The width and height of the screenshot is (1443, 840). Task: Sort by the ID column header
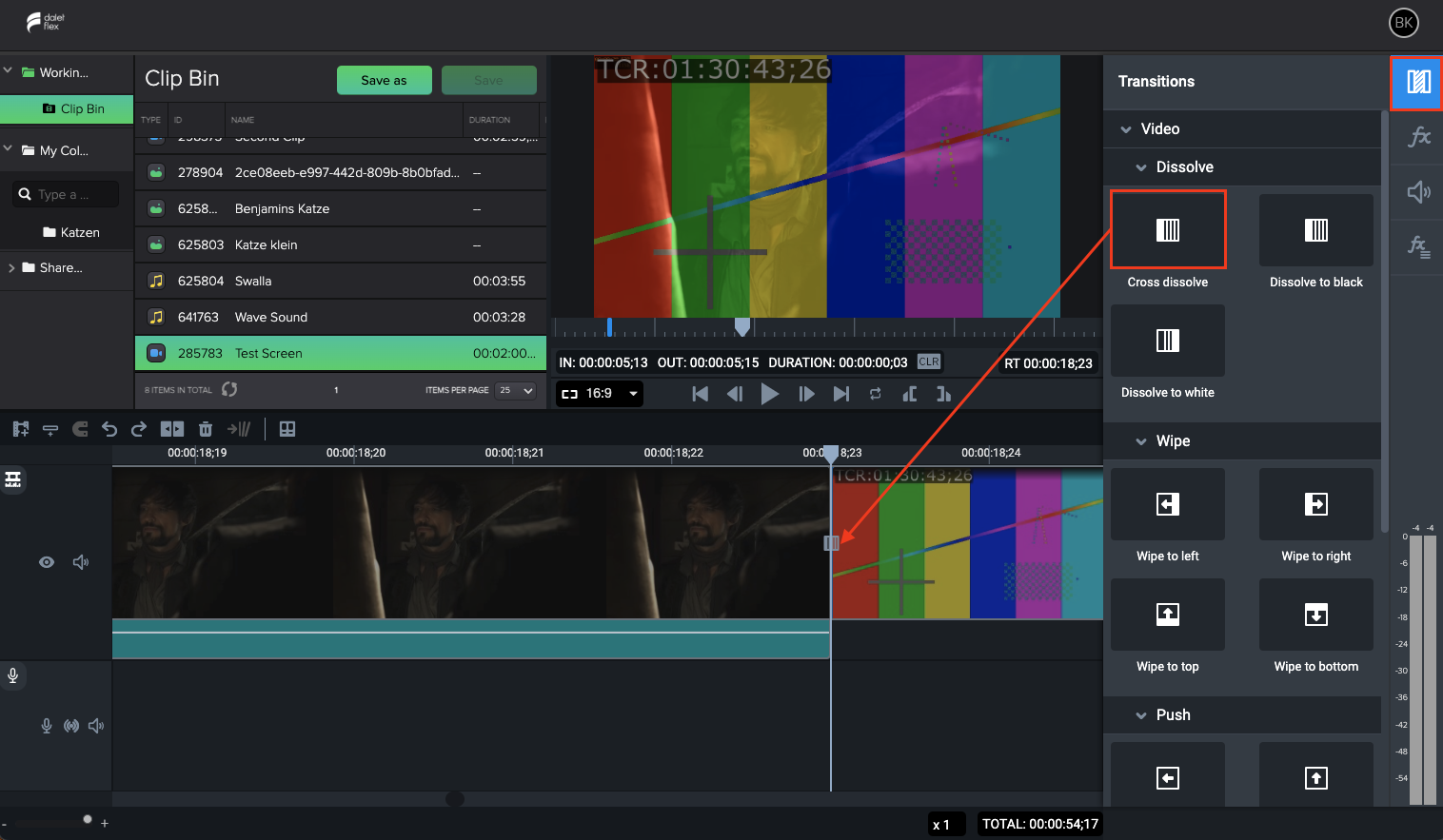(x=178, y=120)
